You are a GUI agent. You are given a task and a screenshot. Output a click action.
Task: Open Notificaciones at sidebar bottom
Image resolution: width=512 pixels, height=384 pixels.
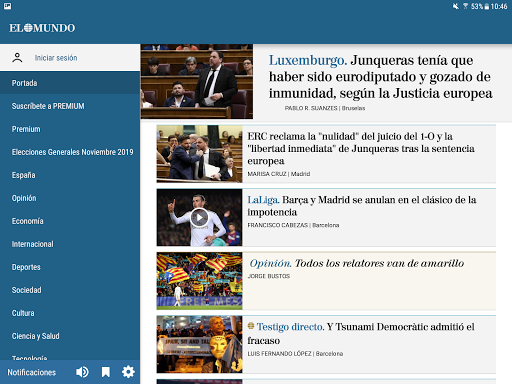pos(32,372)
